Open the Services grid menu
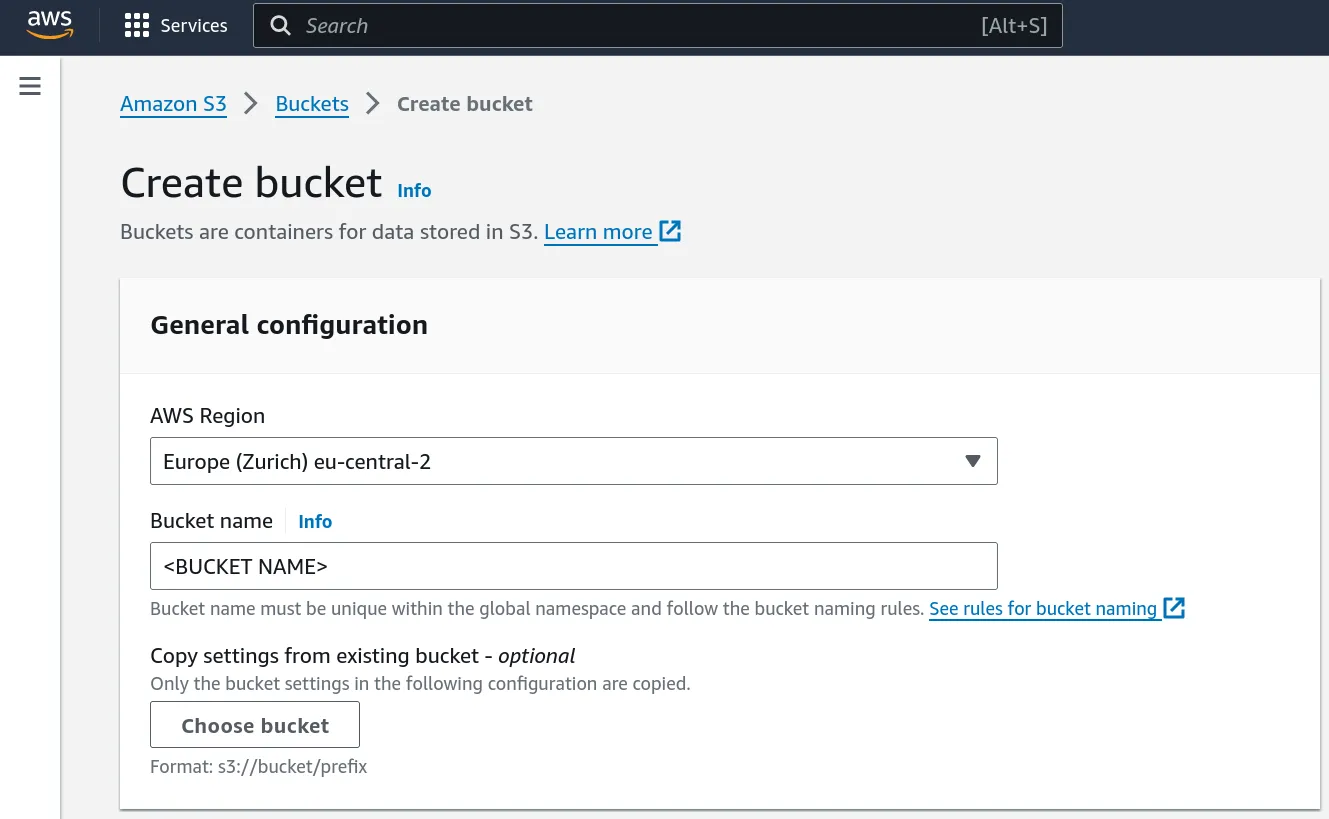The image size is (1329, 819). click(137, 26)
